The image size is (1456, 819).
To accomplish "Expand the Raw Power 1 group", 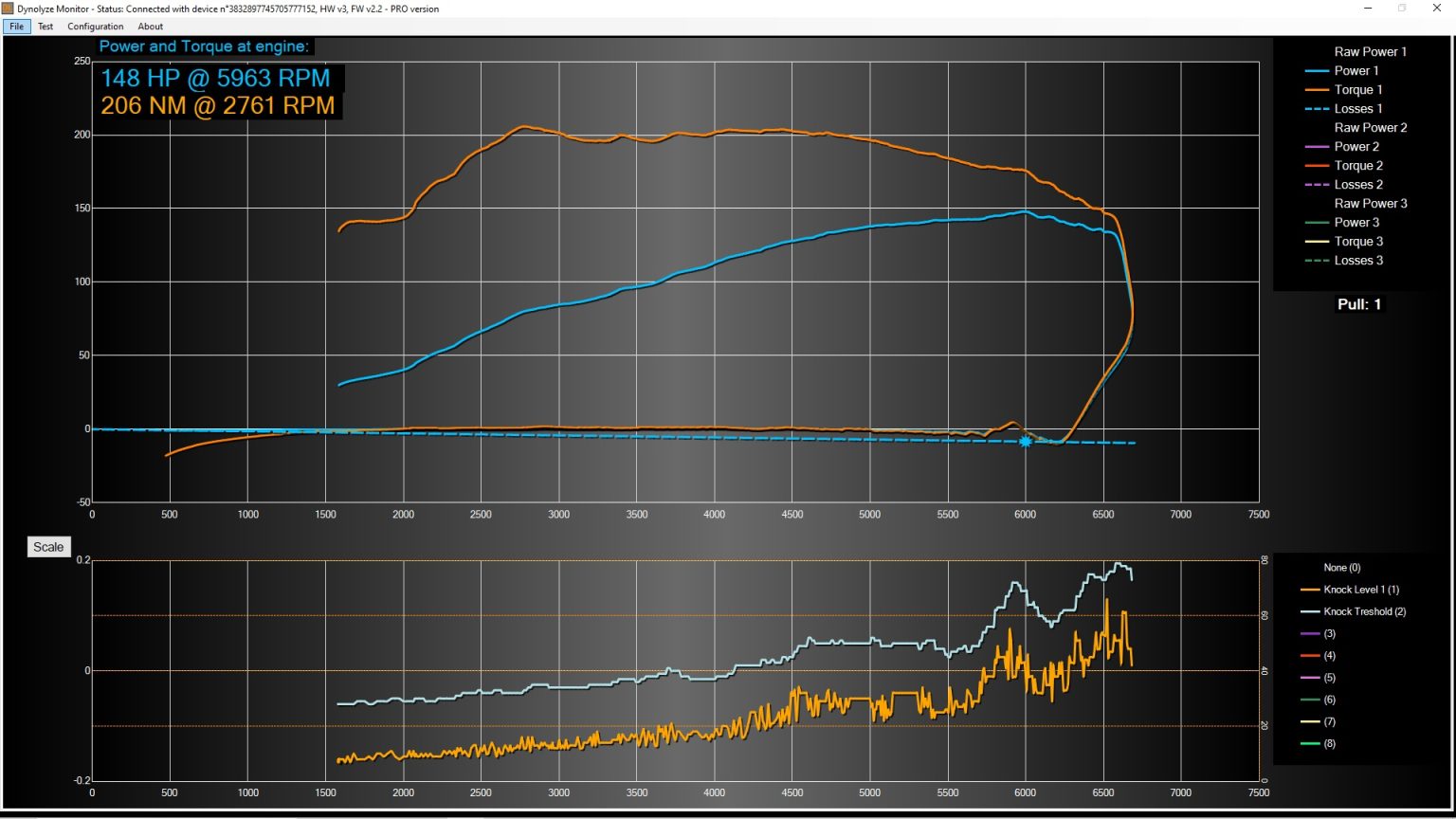I will pyautogui.click(x=1371, y=51).
